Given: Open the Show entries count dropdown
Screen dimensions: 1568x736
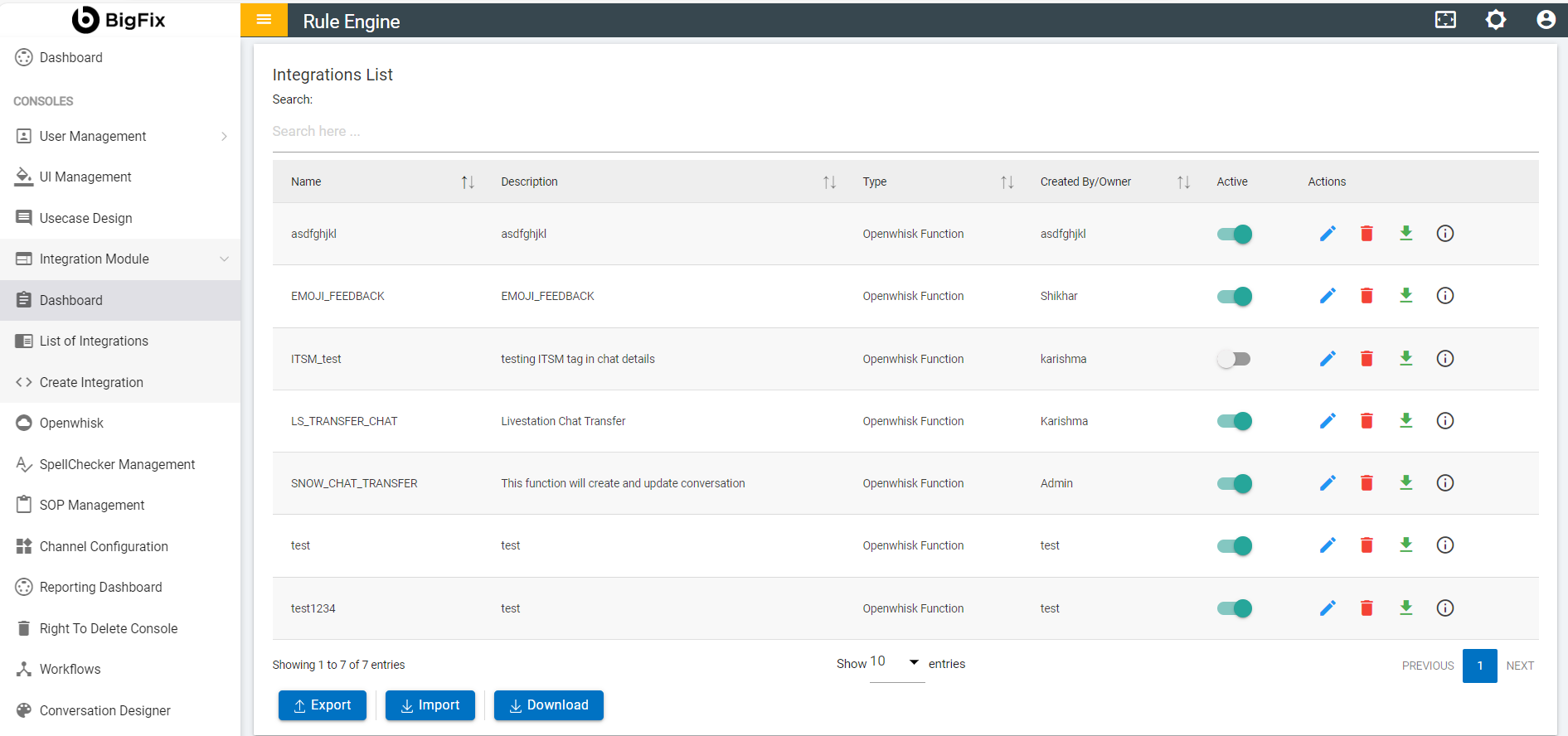Looking at the screenshot, I should [x=896, y=662].
